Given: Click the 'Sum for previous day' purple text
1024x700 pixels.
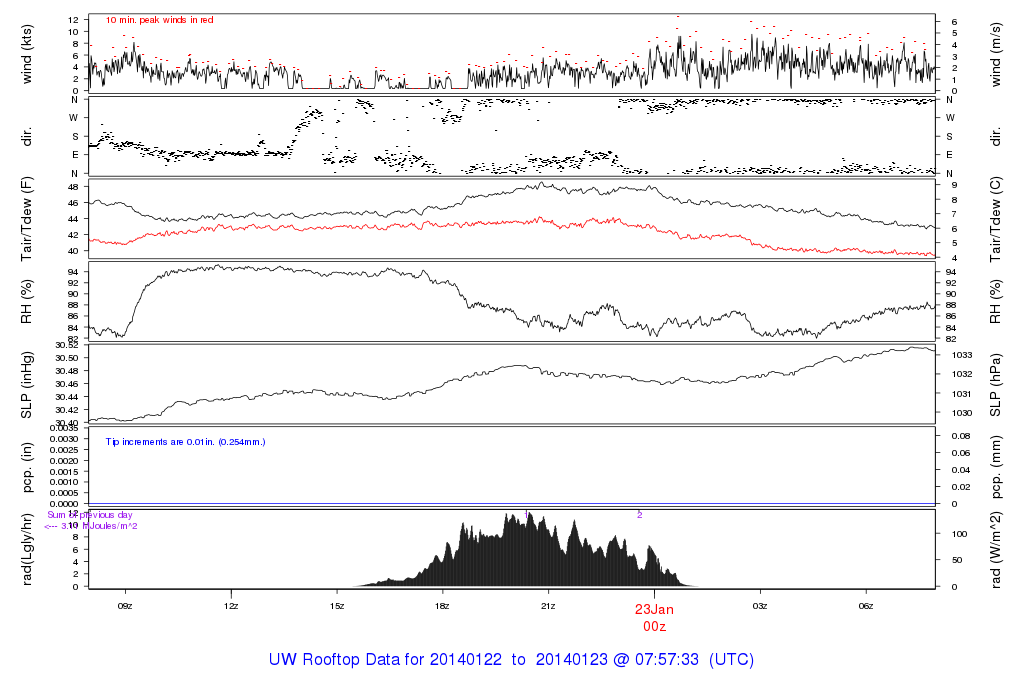Looking at the screenshot, I should click(x=90, y=515).
